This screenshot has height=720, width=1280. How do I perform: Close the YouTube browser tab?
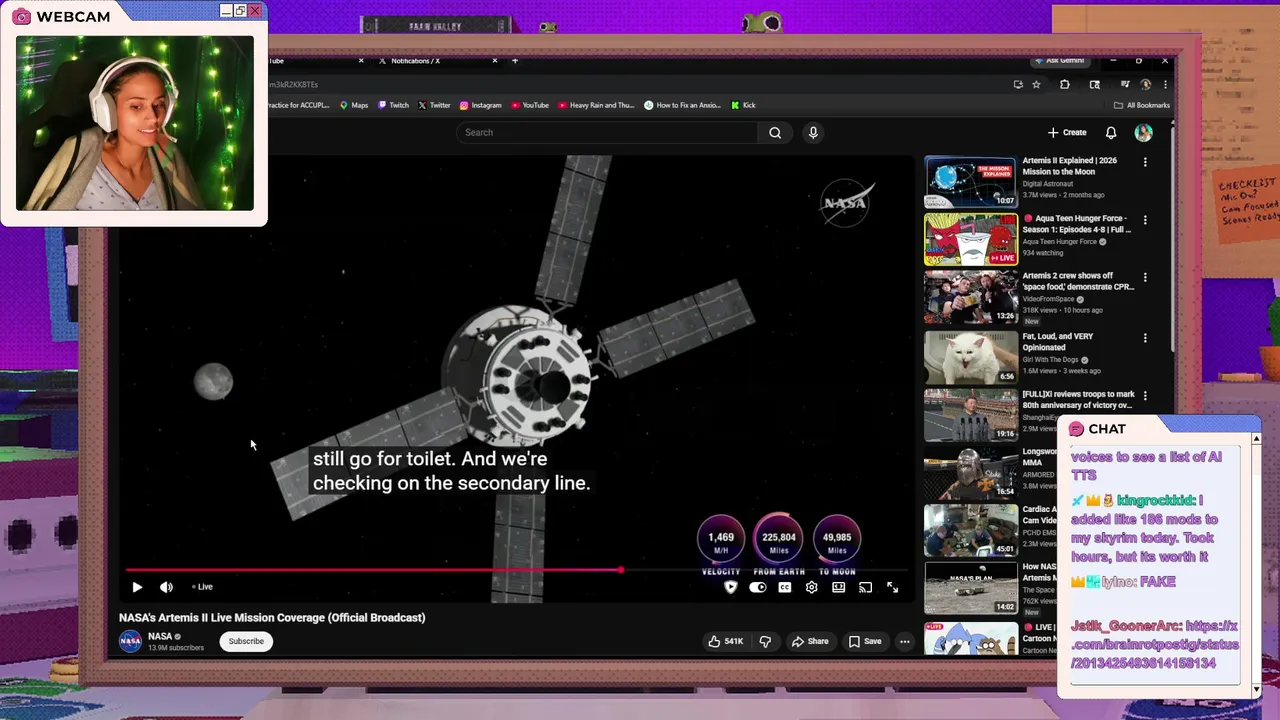click(361, 61)
